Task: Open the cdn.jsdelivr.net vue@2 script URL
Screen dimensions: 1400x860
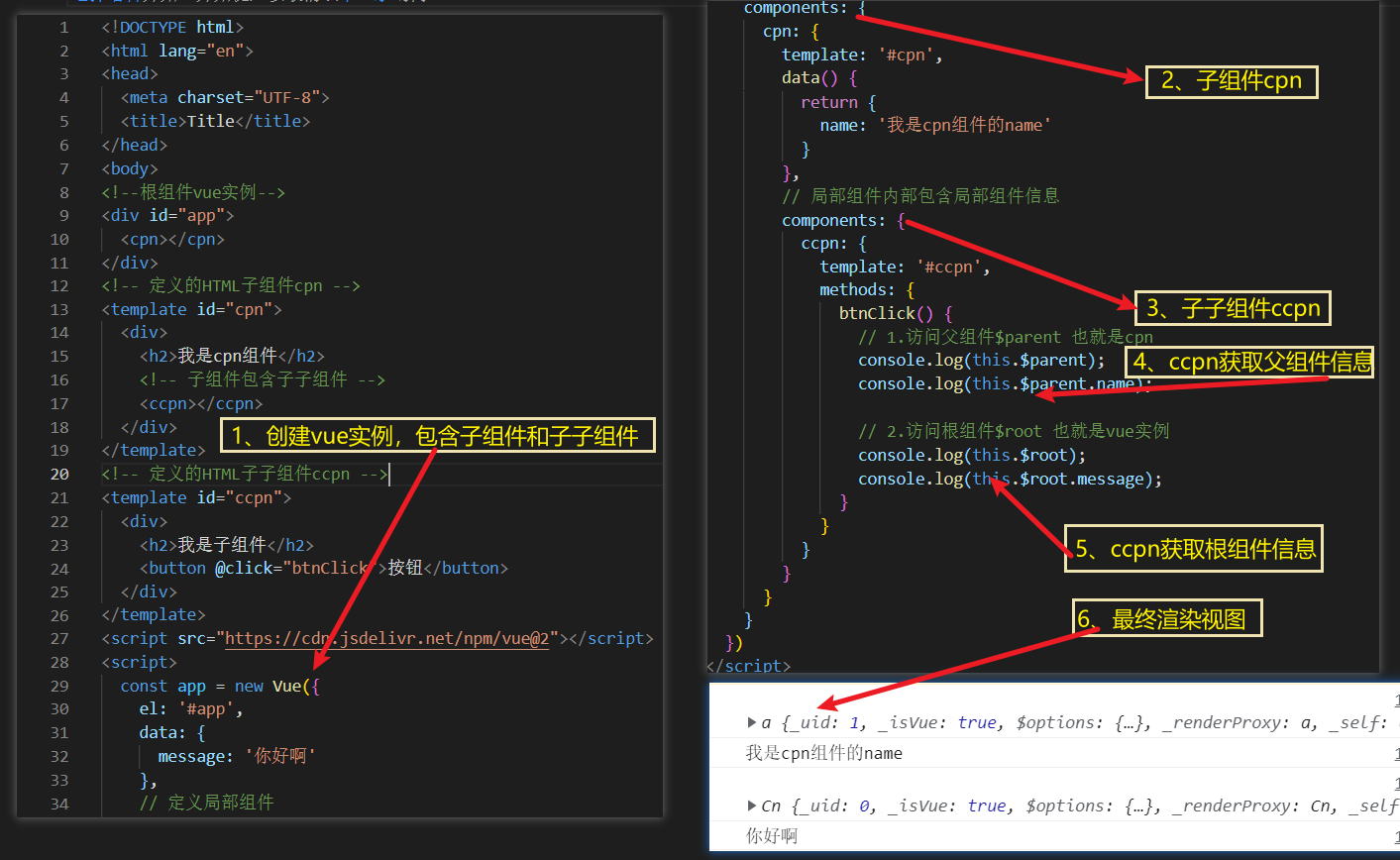Action: 387,639
